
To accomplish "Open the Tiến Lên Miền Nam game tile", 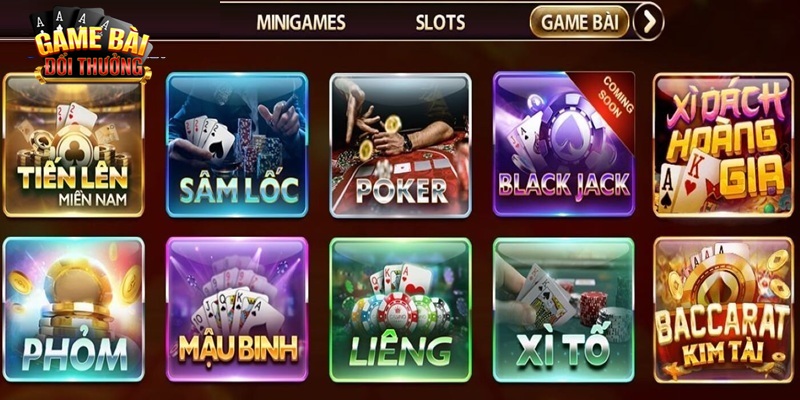I will click(73, 145).
